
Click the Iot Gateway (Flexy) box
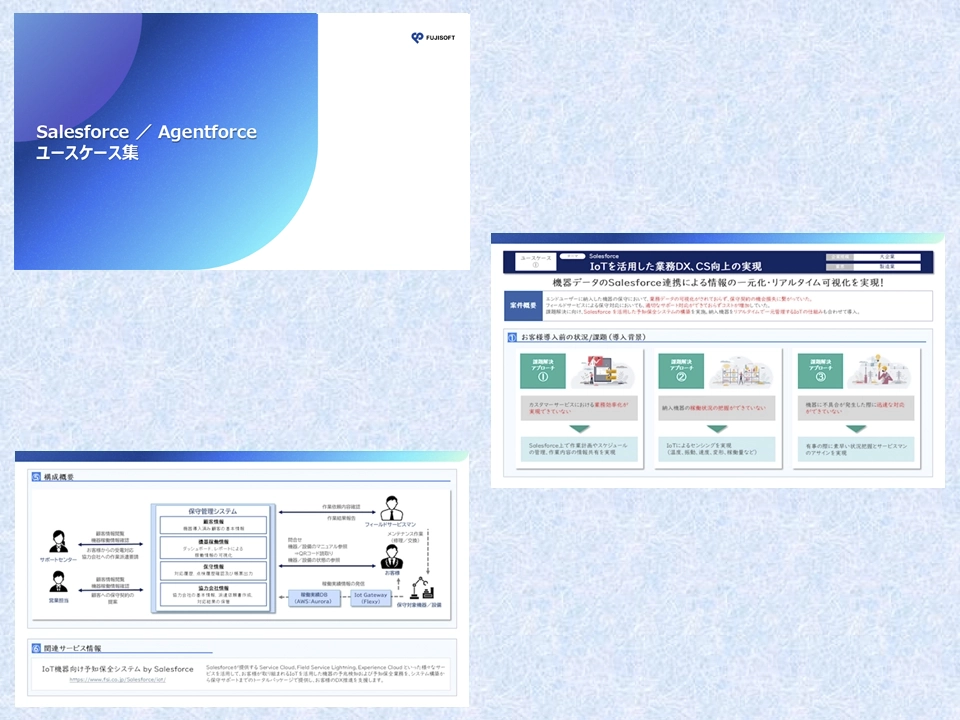pos(370,597)
